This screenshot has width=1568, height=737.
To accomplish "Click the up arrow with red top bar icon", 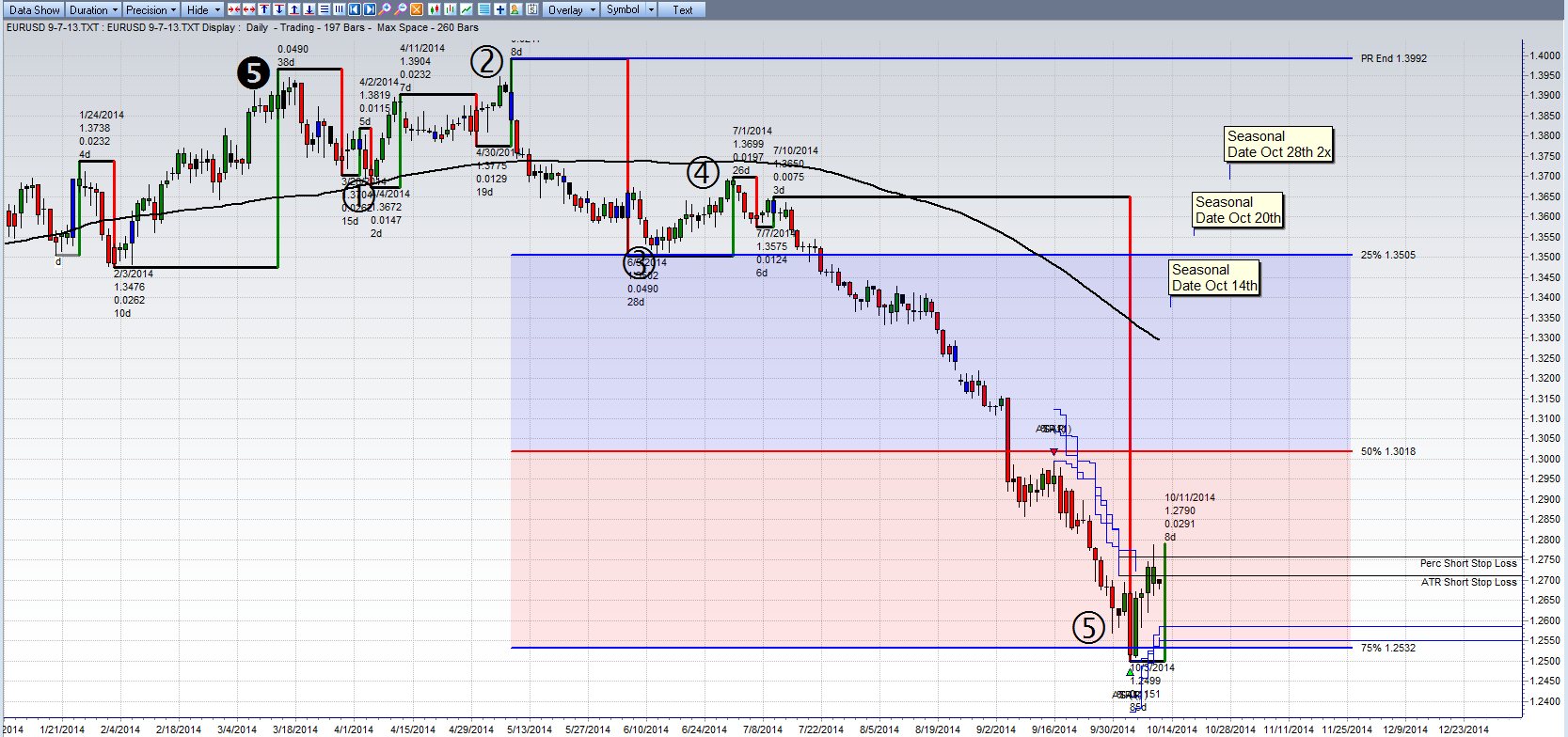I will [x=264, y=9].
